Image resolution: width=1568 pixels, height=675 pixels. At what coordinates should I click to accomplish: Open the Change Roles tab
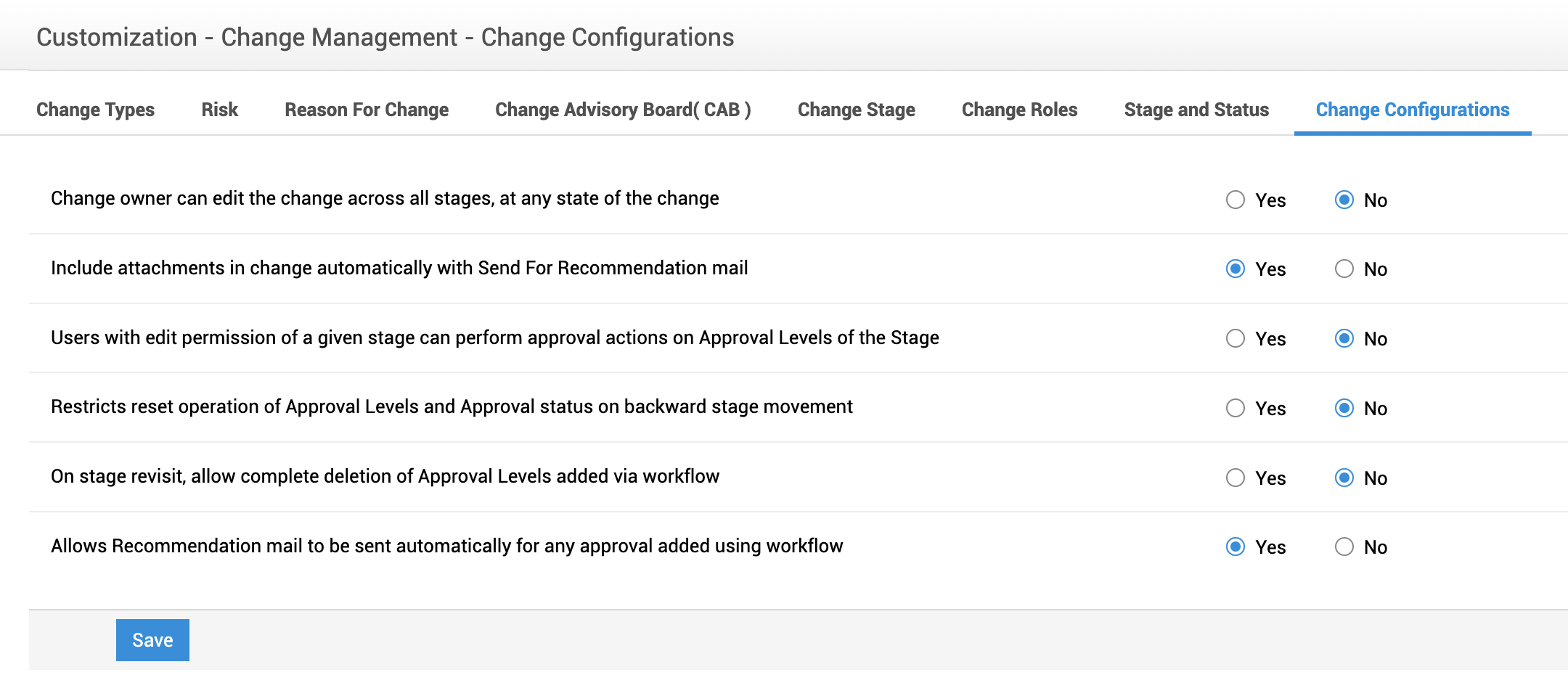pos(1019,110)
